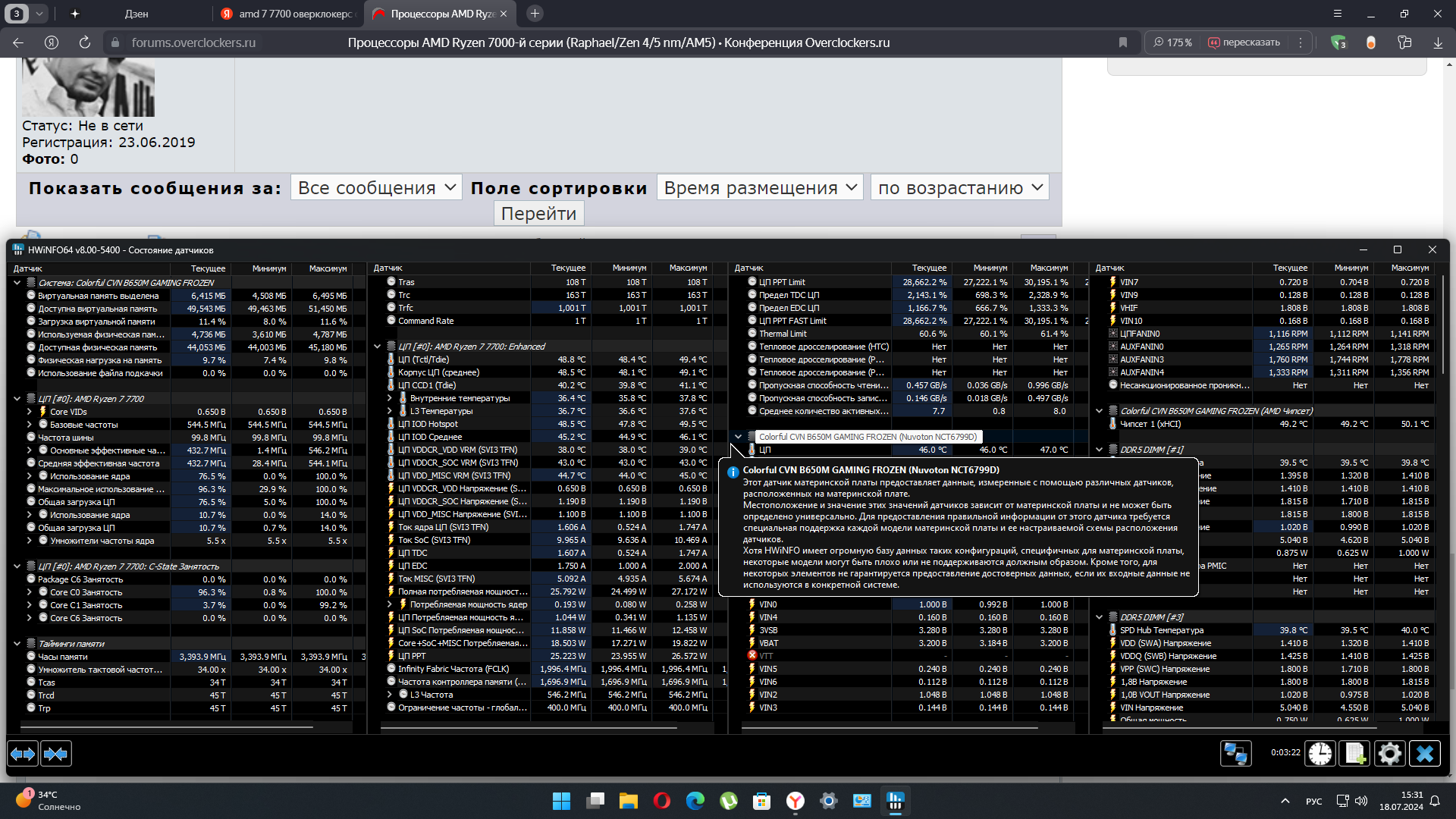Click the blue X close sensors button

click(1425, 754)
